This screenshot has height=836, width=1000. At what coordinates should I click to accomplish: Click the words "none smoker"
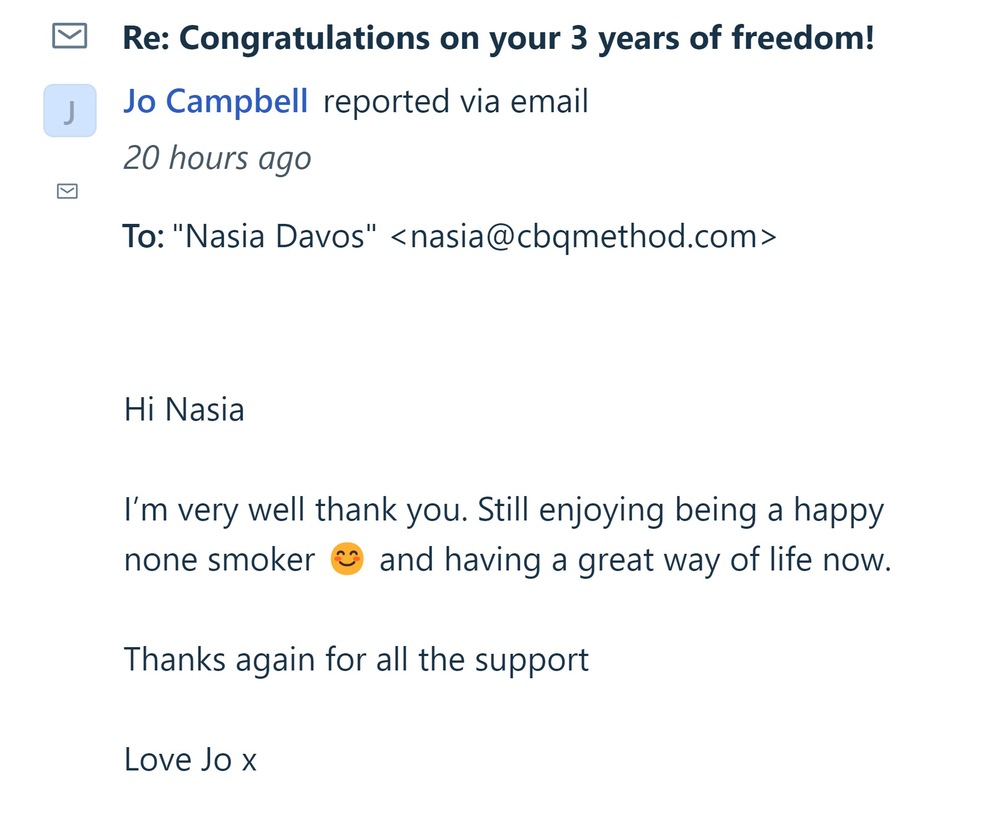click(219, 561)
